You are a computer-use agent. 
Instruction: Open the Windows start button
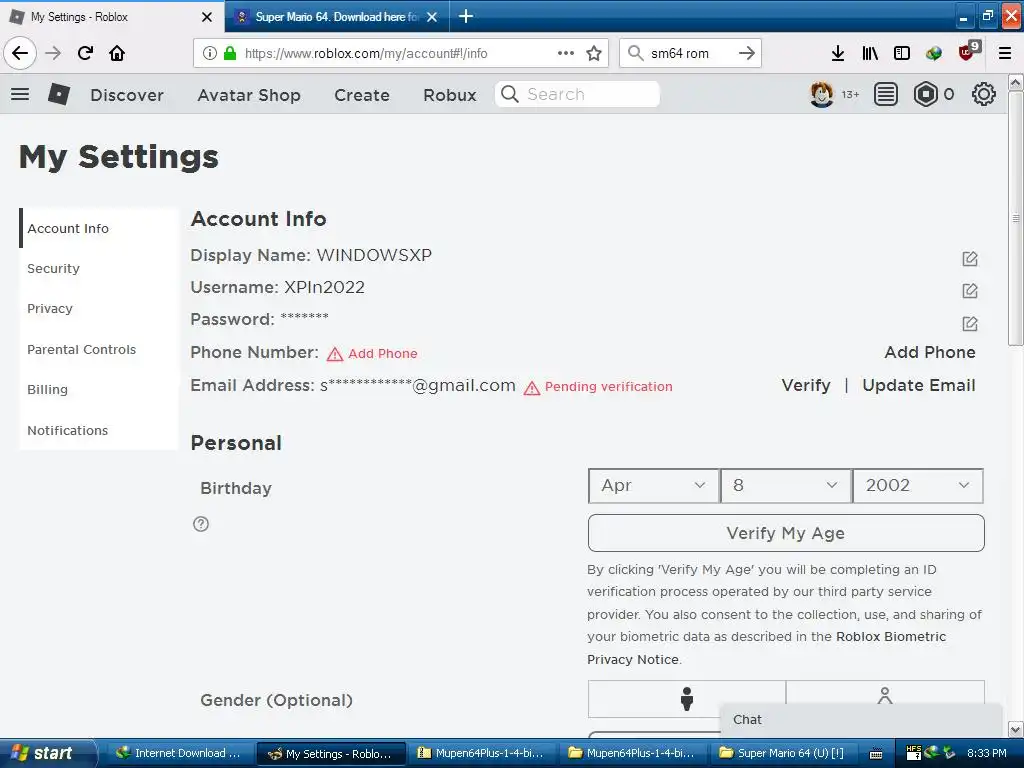click(x=47, y=753)
